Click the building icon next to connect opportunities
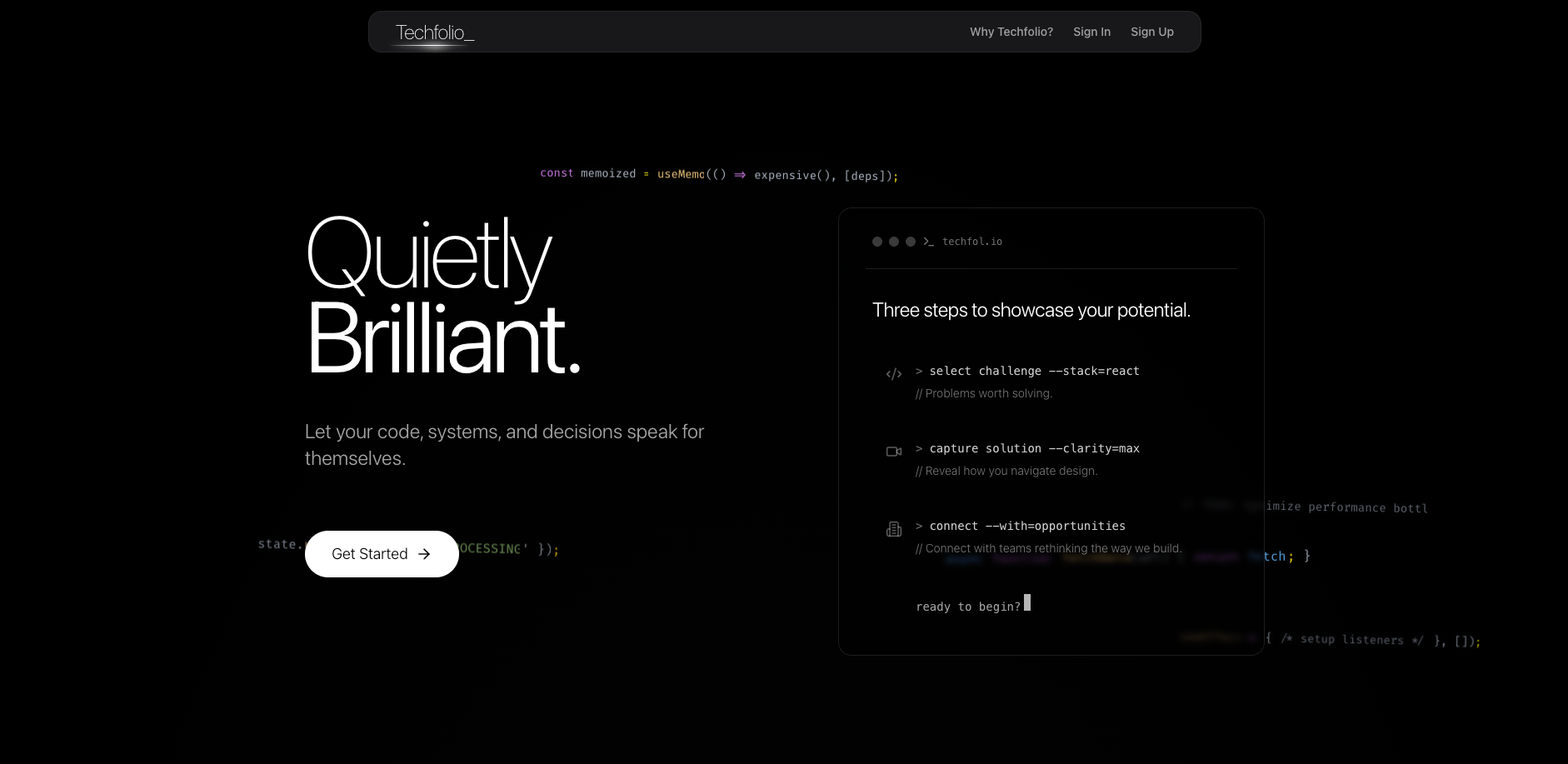The height and width of the screenshot is (764, 1568). coord(894,528)
